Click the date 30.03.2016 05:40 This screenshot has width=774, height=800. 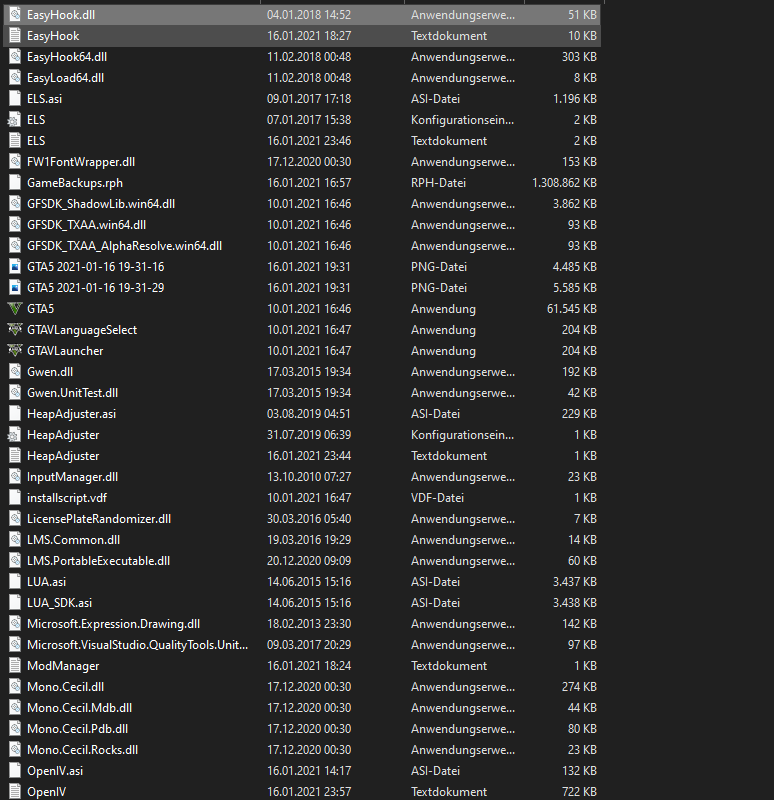309,519
